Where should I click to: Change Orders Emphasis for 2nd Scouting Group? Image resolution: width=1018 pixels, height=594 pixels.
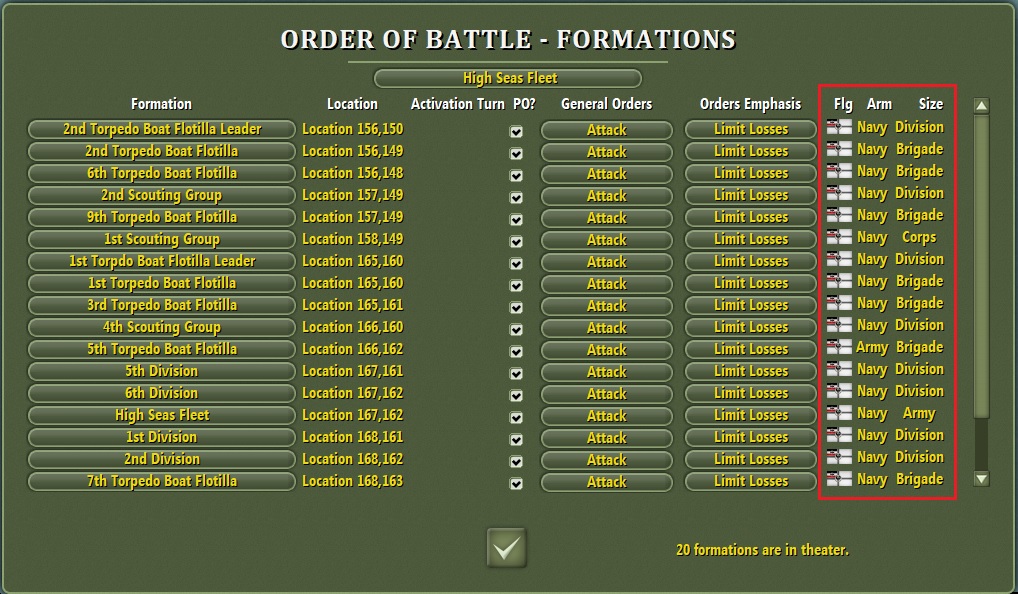pos(750,195)
